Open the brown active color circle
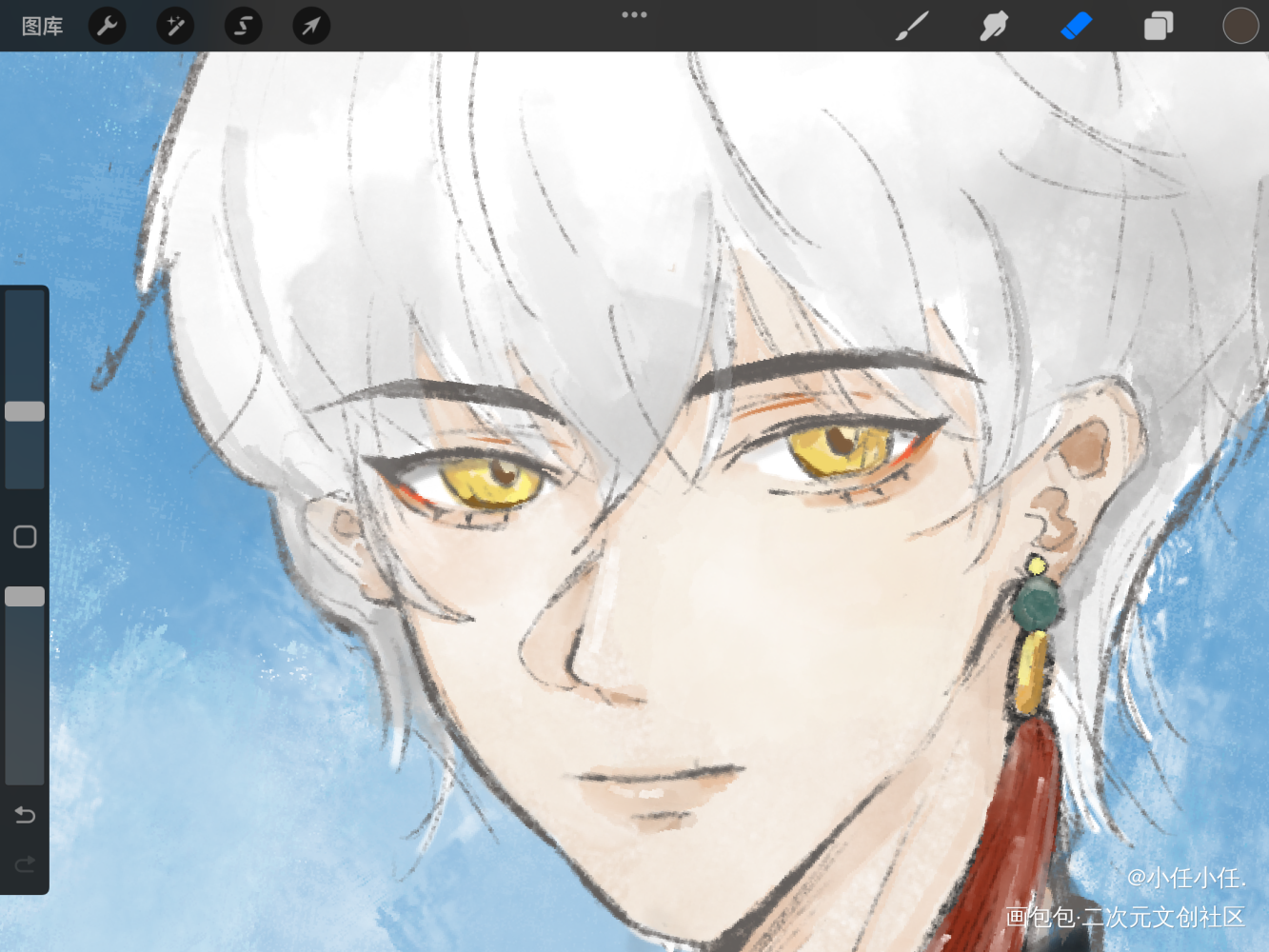Screen dimensions: 1269x952 point(1240,26)
